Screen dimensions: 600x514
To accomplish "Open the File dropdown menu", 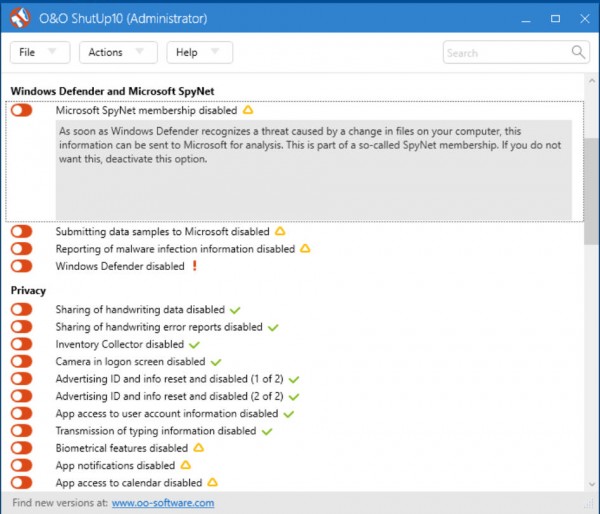I will pyautogui.click(x=40, y=52).
